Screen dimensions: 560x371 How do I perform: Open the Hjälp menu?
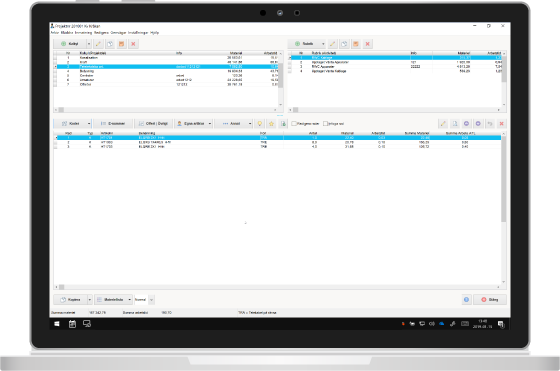154,32
